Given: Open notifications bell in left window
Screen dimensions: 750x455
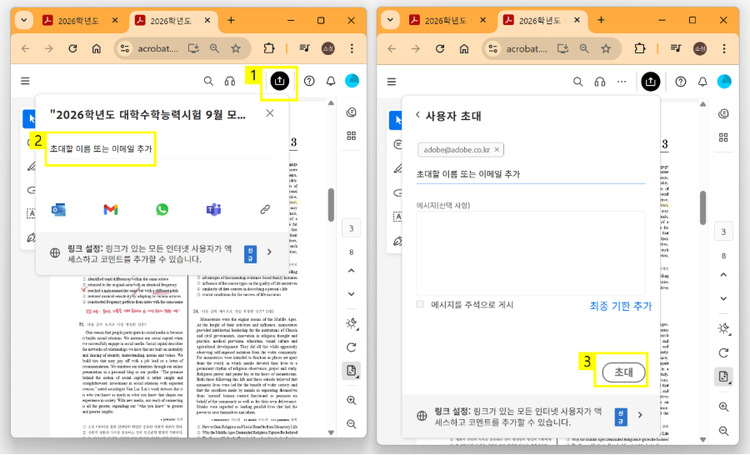Looking at the screenshot, I should 331,81.
